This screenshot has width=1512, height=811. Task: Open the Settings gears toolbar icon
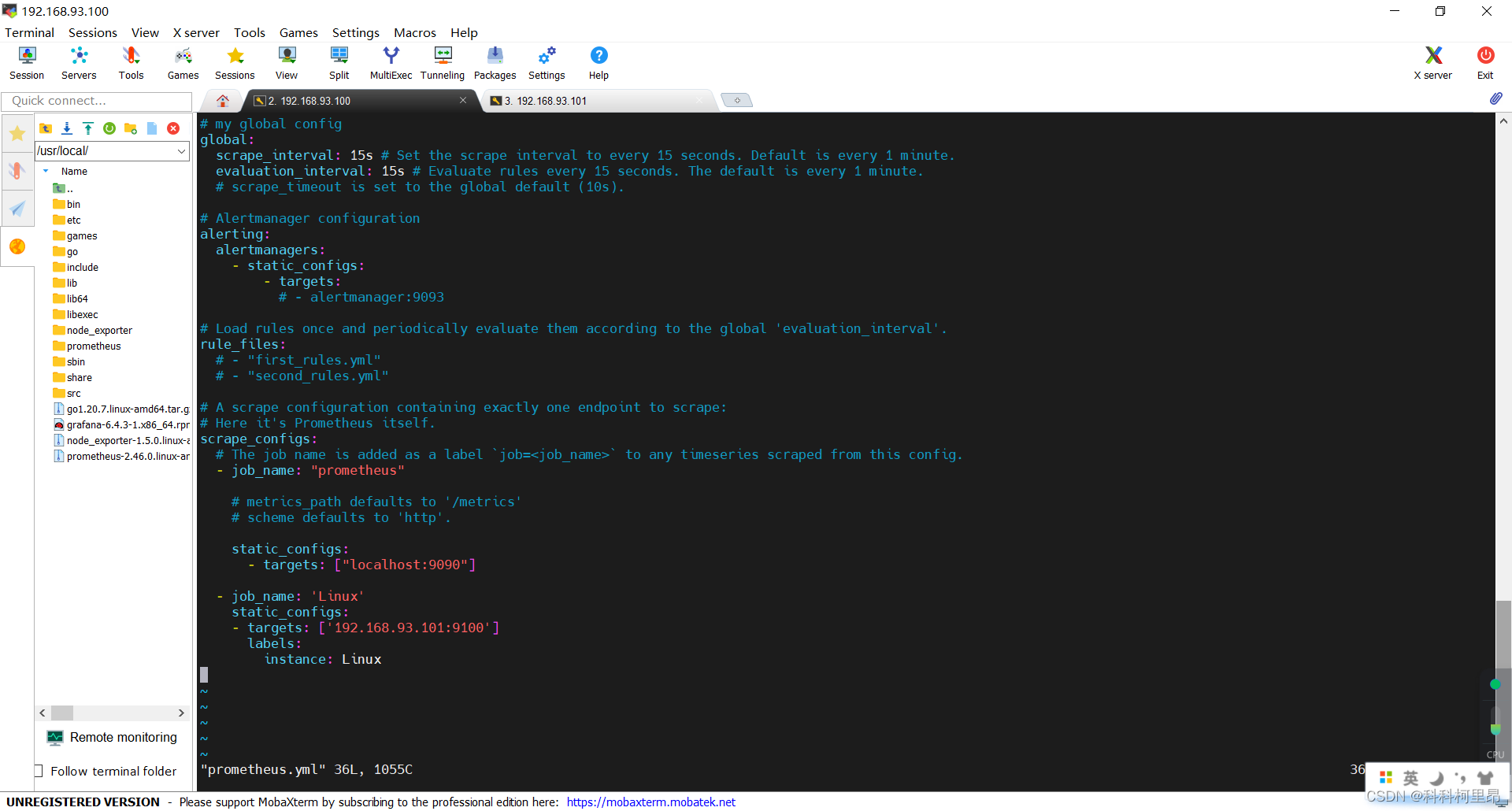click(547, 63)
